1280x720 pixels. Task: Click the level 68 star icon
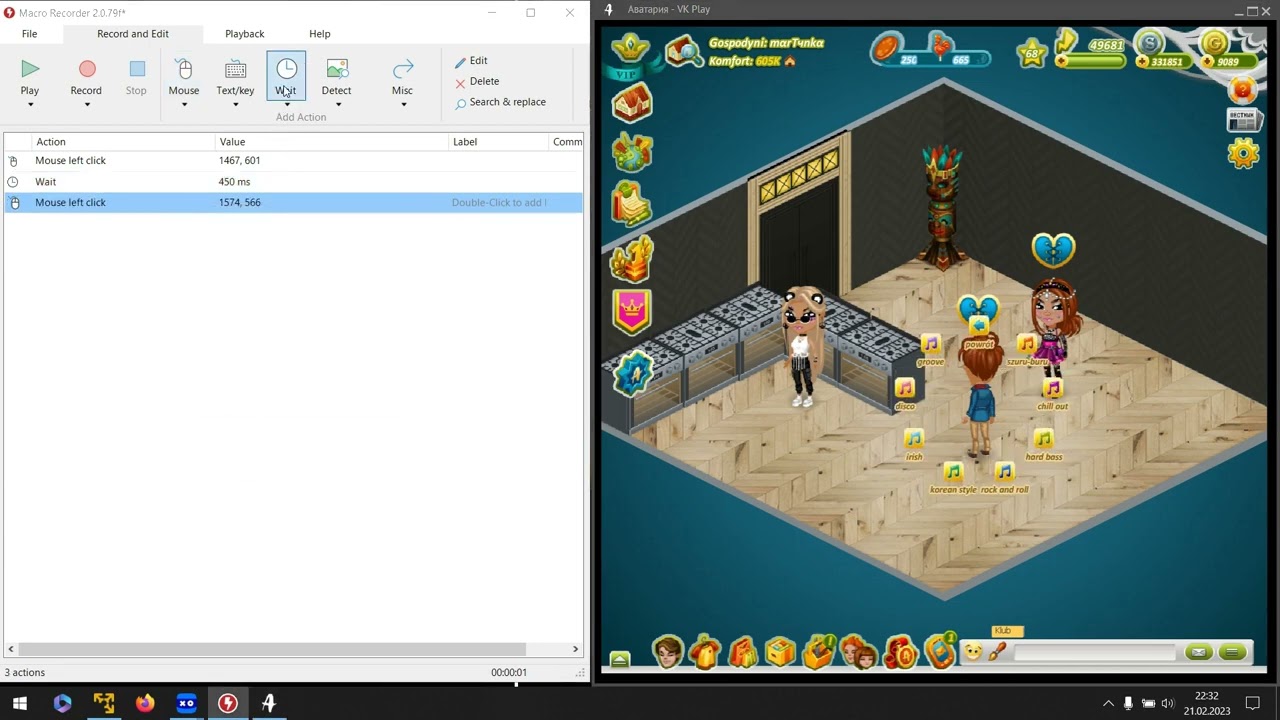click(1032, 54)
